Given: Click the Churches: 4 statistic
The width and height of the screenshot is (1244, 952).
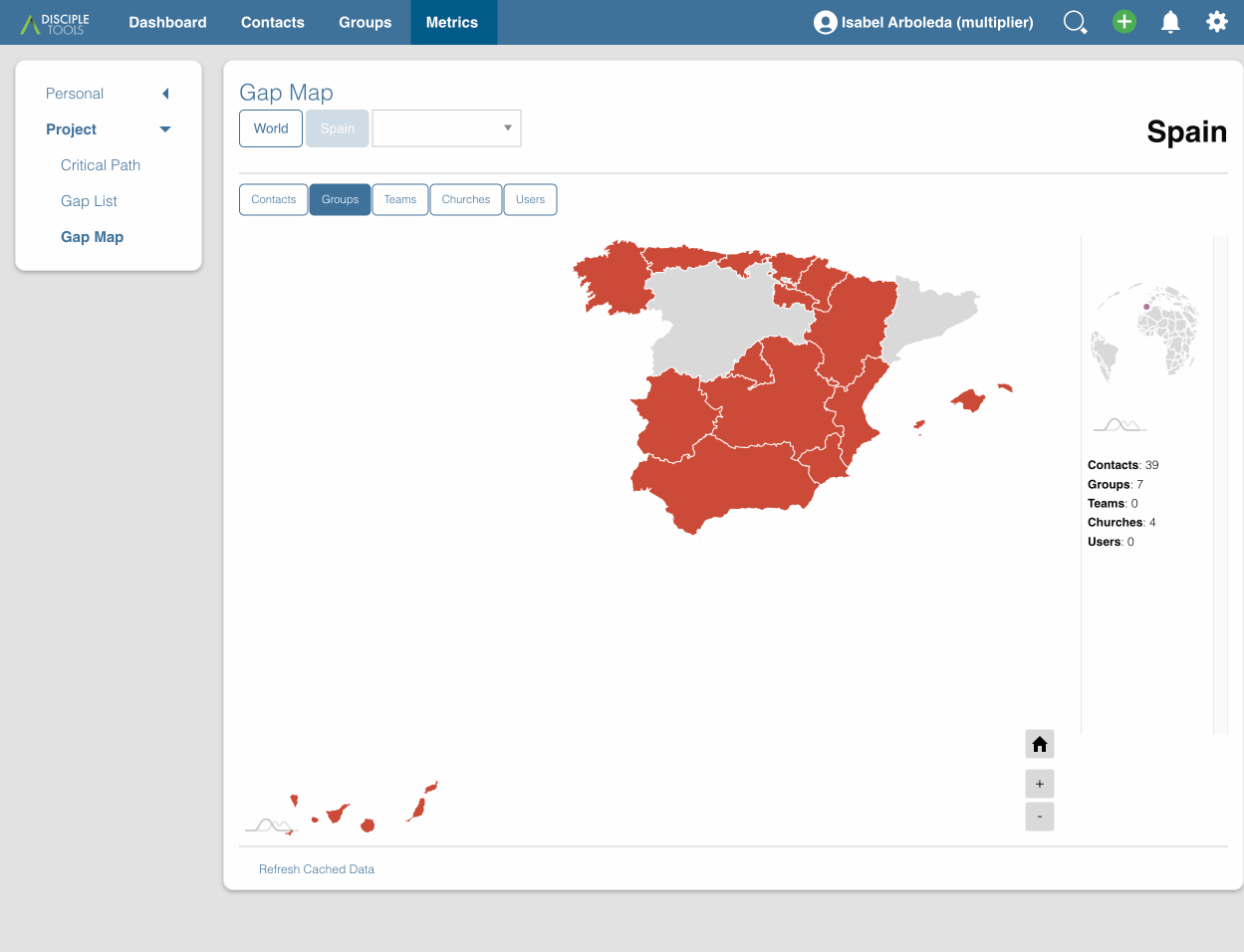Looking at the screenshot, I should pos(1121,522).
